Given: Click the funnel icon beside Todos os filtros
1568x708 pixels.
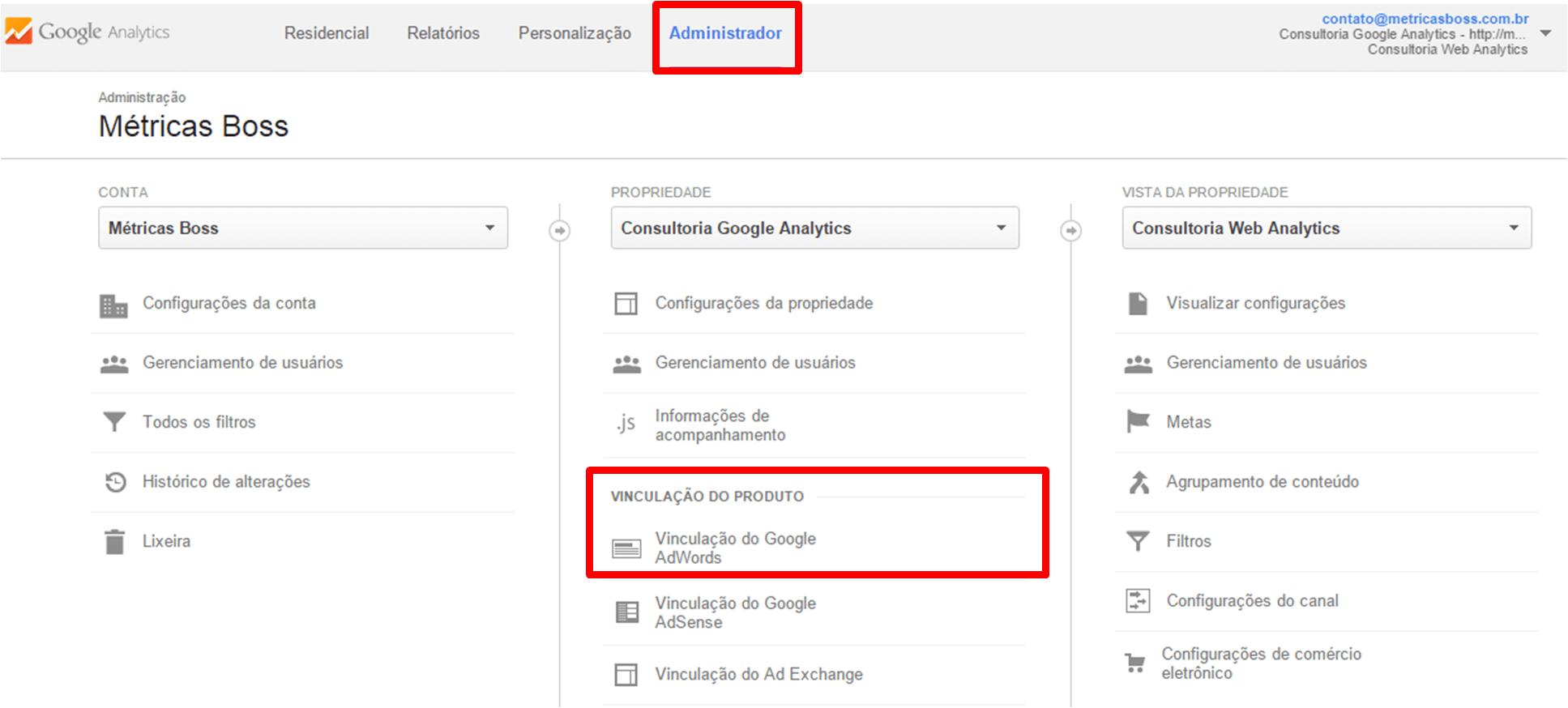Looking at the screenshot, I should click(x=114, y=422).
